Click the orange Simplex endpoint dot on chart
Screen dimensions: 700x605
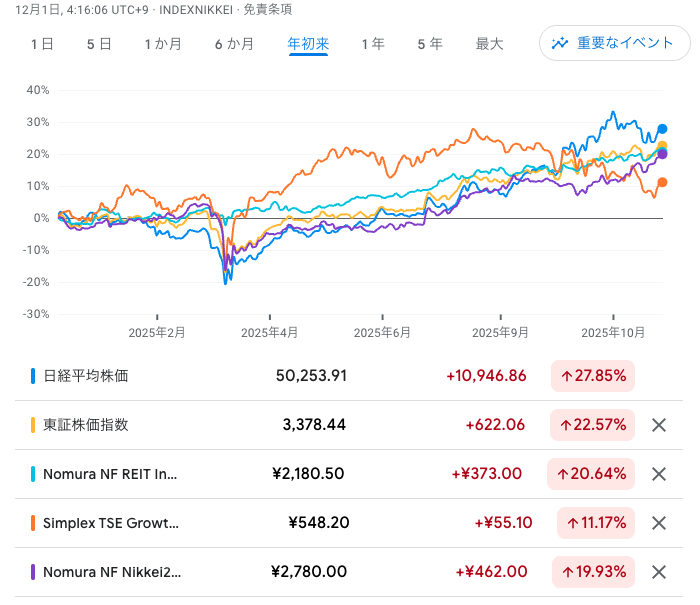coord(662,182)
